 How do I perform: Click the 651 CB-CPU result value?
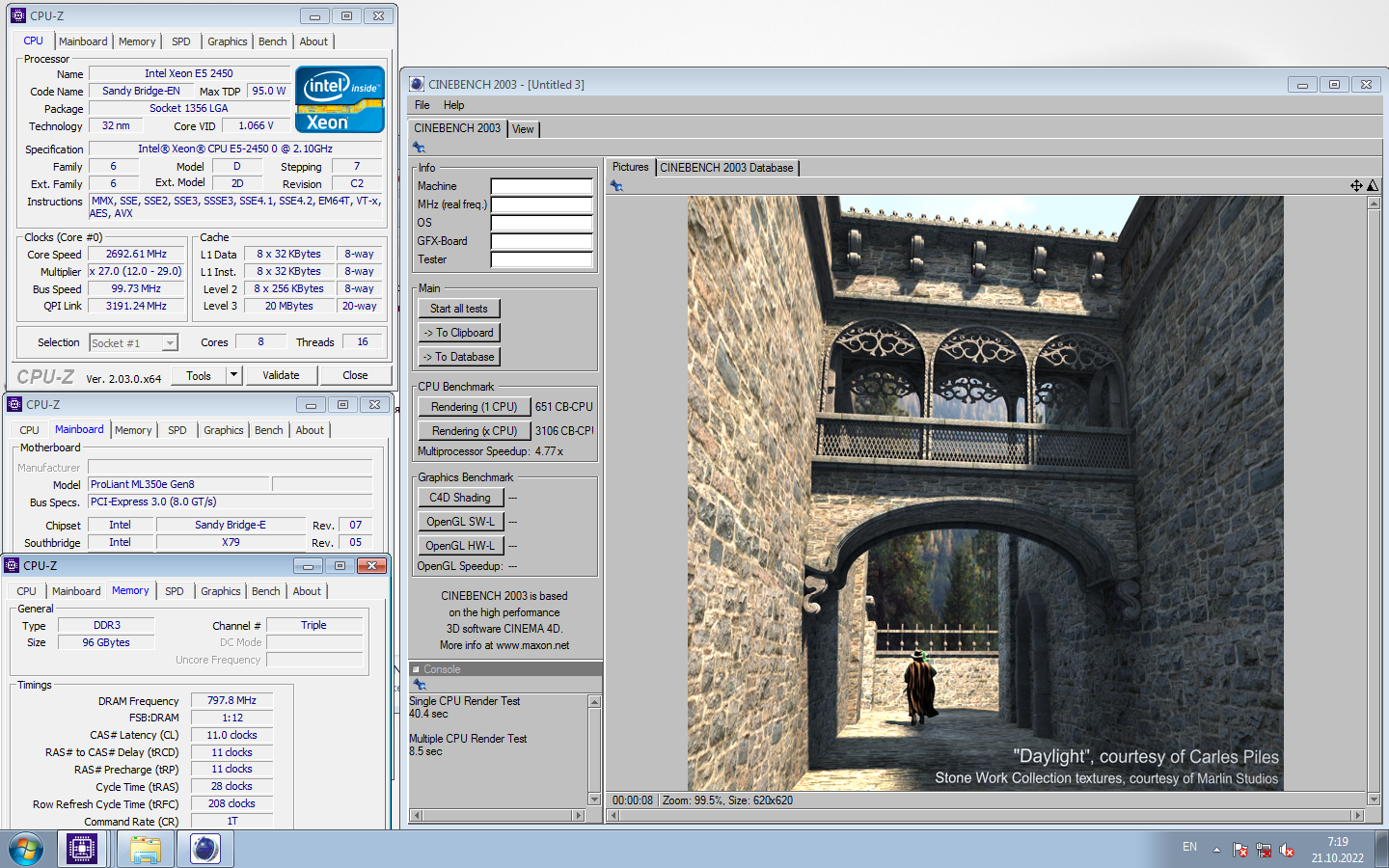[x=564, y=407]
